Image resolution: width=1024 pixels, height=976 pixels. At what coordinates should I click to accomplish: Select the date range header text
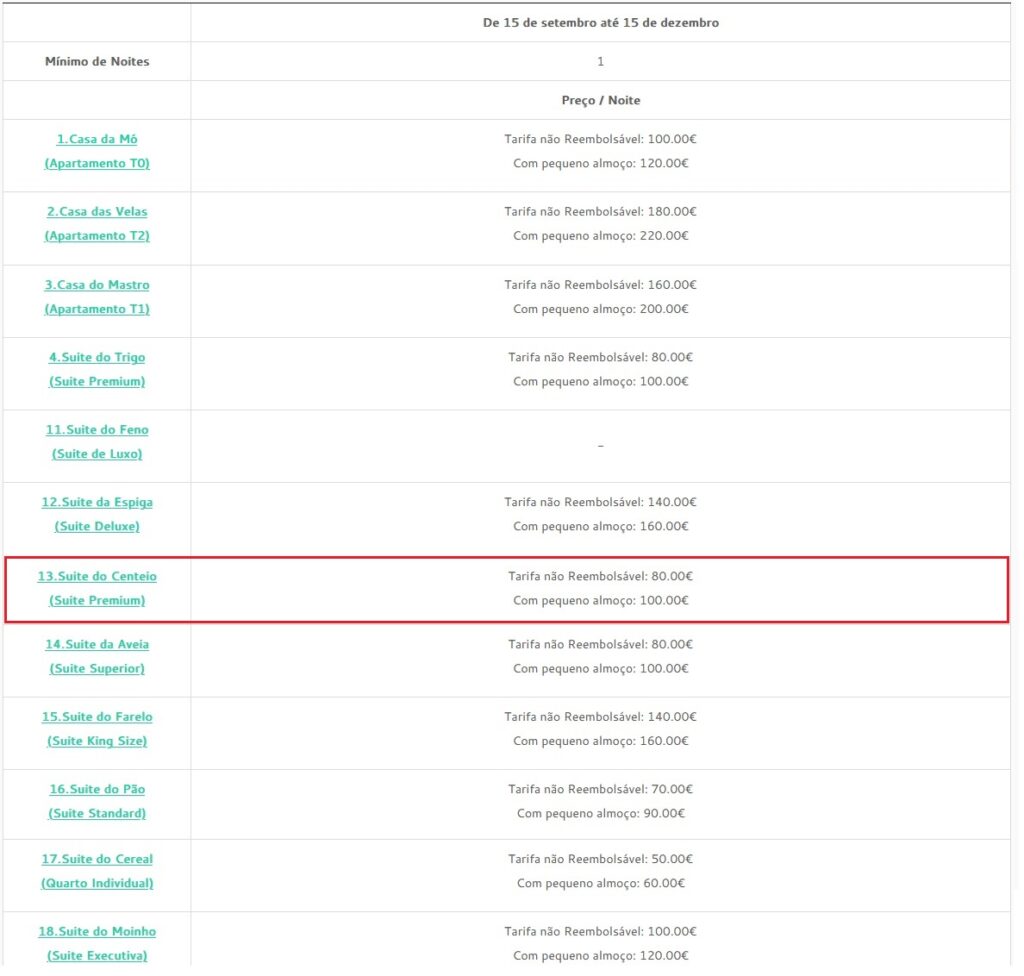tap(600, 23)
